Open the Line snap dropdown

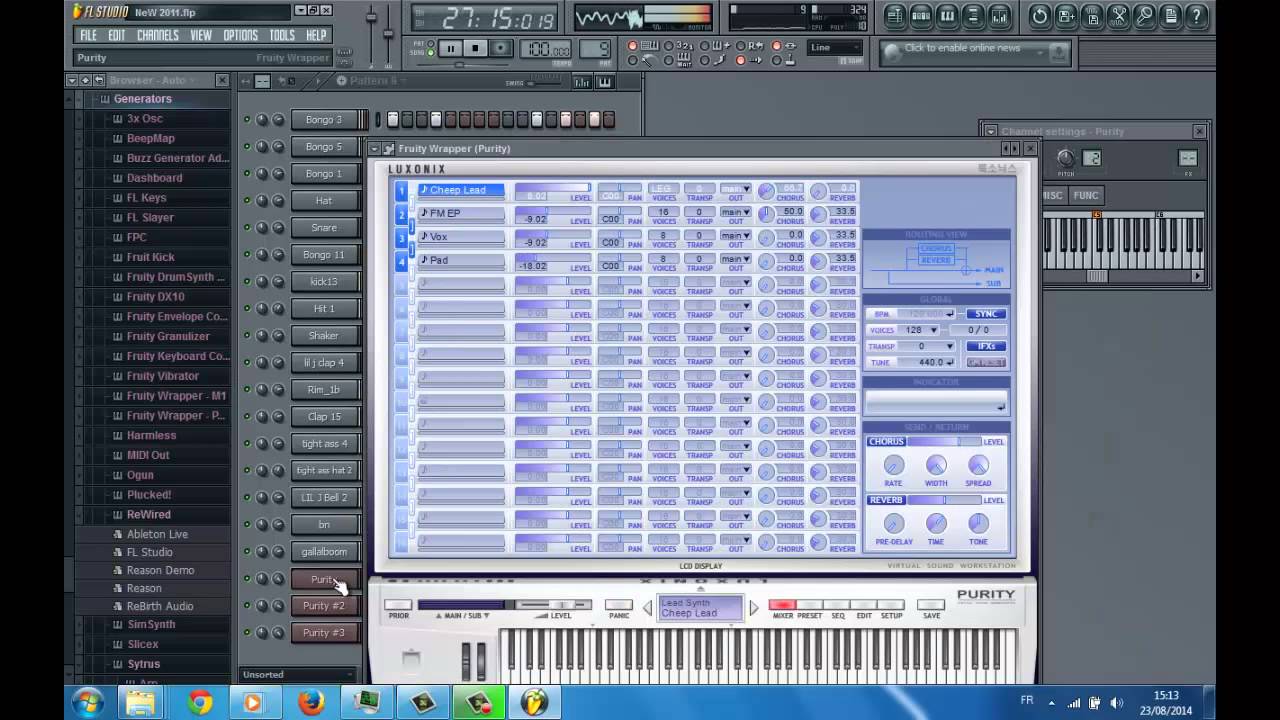[835, 47]
